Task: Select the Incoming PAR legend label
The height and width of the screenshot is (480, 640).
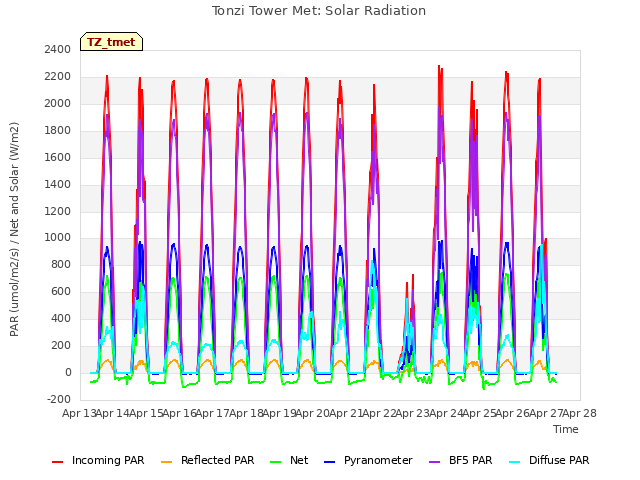Action: 108,460
